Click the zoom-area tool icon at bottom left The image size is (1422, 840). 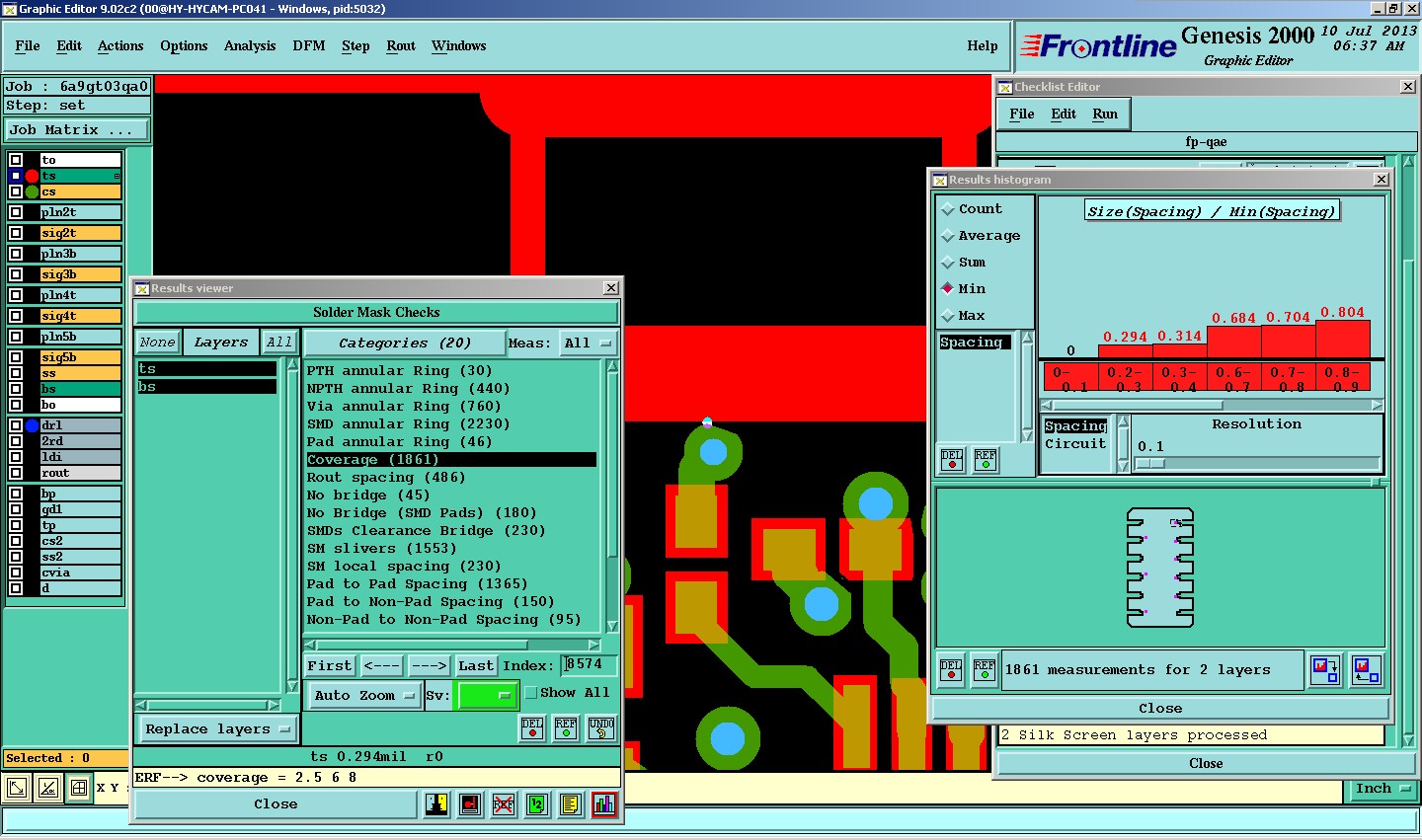point(17,788)
